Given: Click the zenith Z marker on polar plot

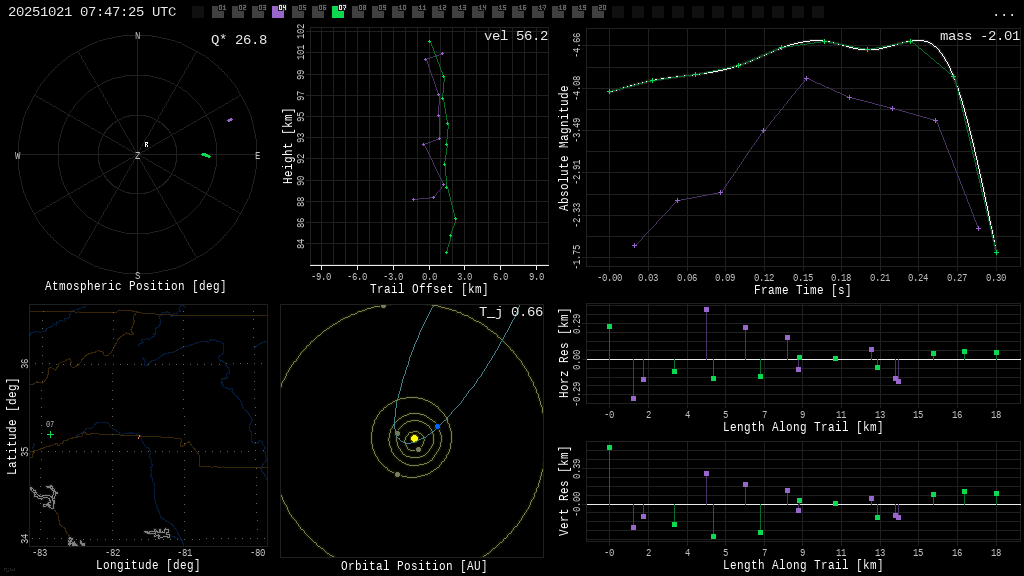Looking at the screenshot, I should 138,156.
